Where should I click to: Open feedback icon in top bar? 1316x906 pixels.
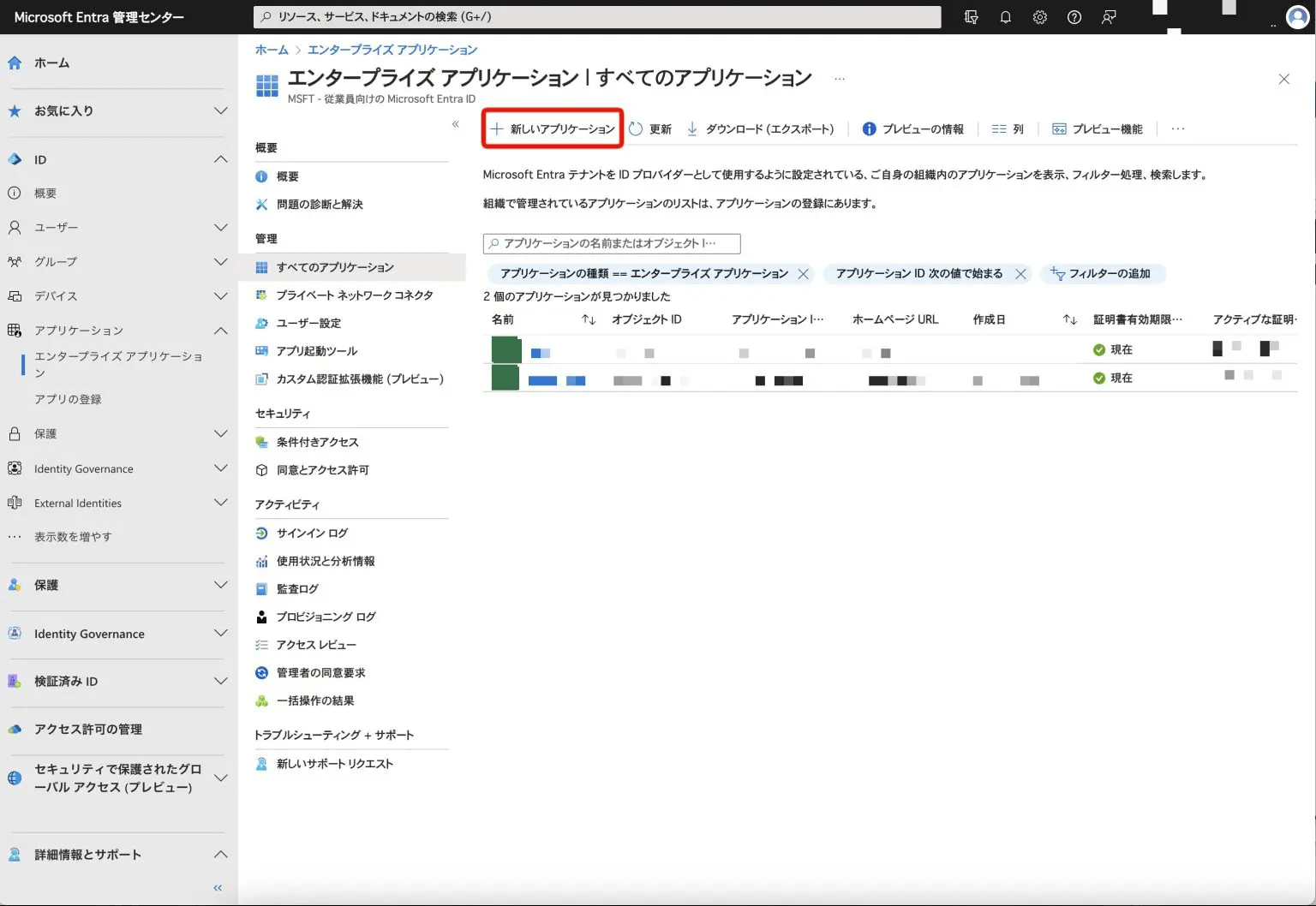point(1109,17)
